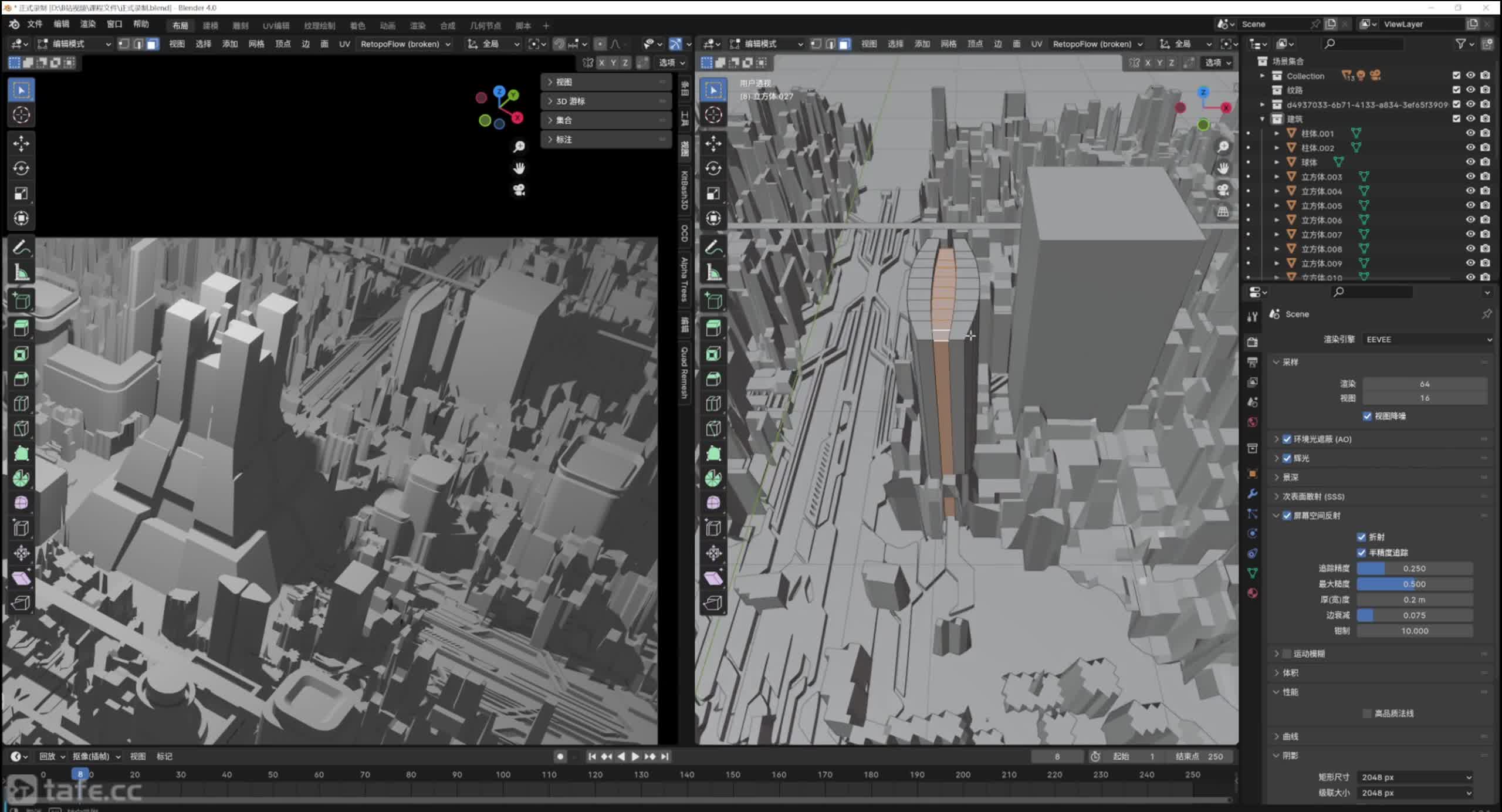This screenshot has width=1502, height=812.
Task: Hide 柱体.001 with its eye icon
Action: click(1470, 133)
